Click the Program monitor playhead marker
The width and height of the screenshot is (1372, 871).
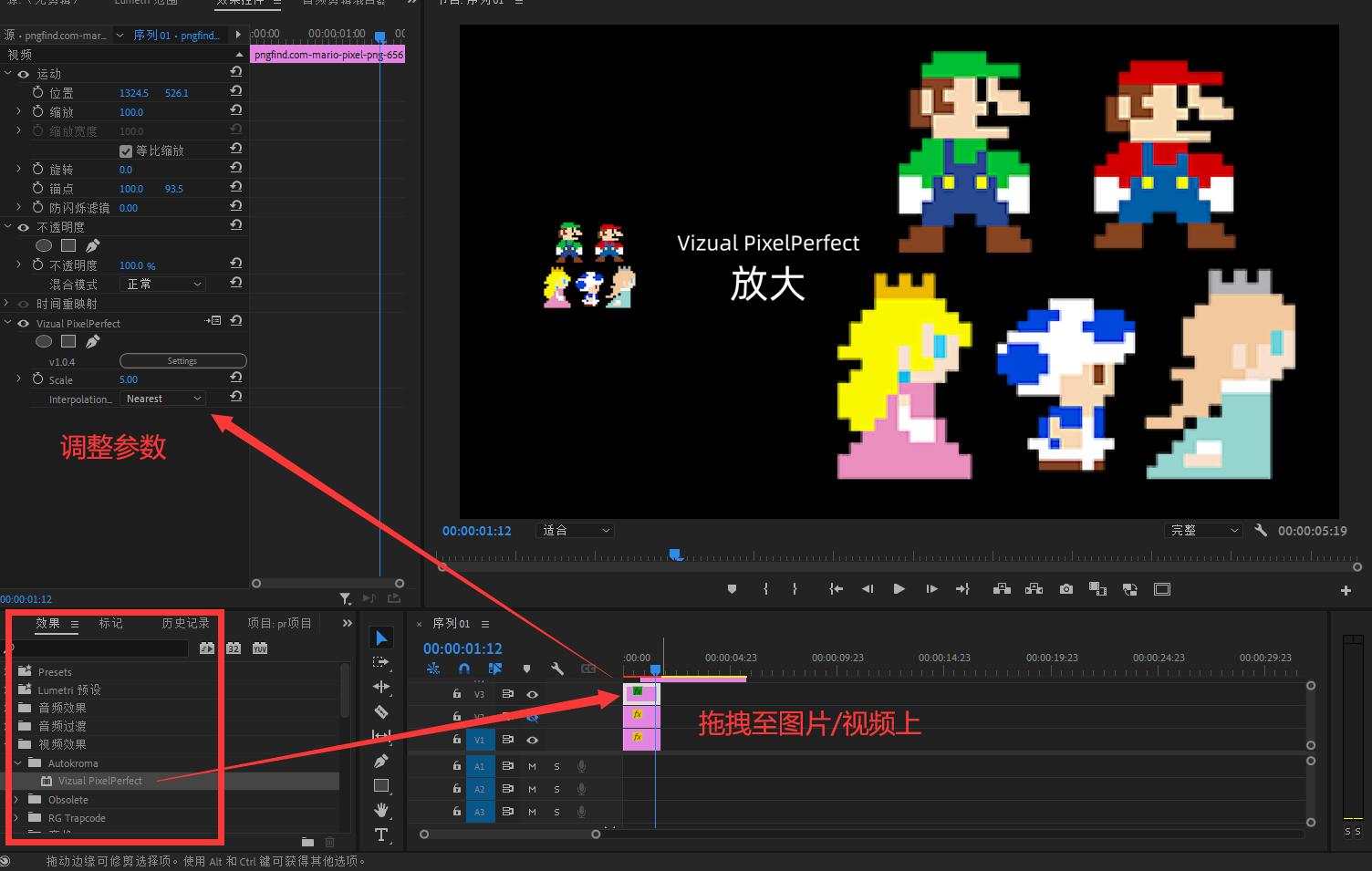pyautogui.click(x=675, y=555)
